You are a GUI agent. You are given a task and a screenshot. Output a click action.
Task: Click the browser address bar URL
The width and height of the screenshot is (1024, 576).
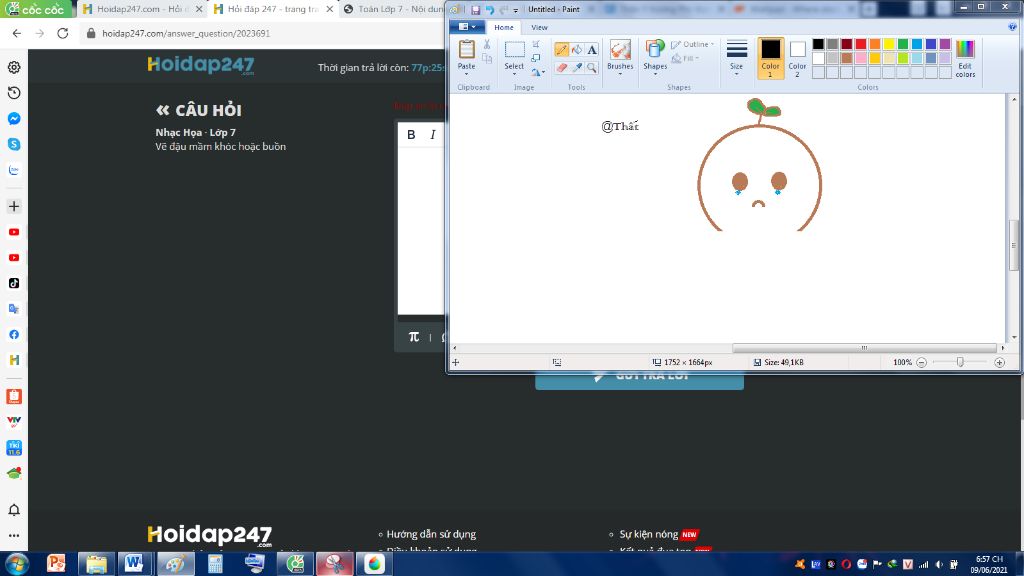tap(186, 33)
